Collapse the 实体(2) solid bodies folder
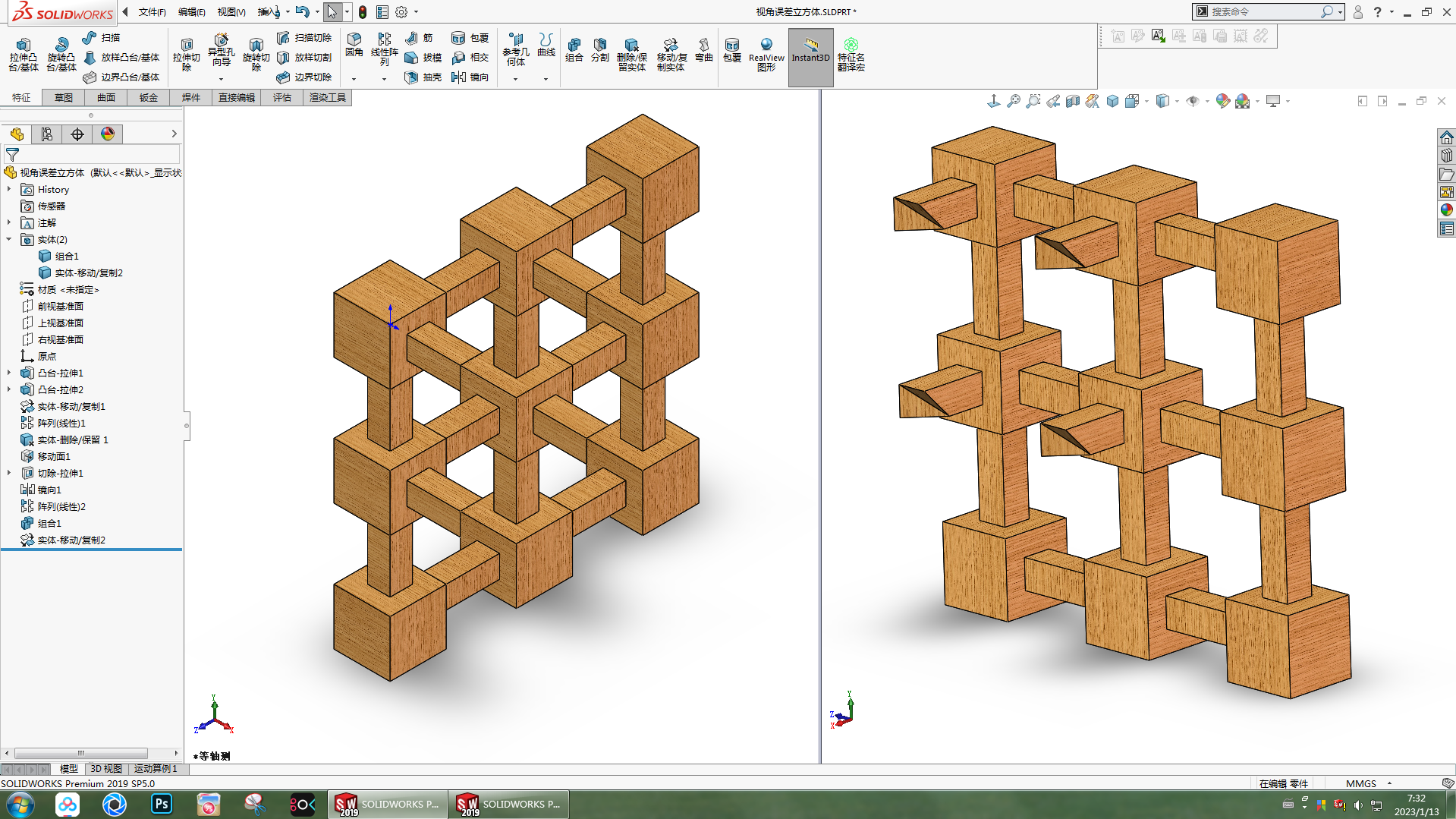 pos(9,239)
